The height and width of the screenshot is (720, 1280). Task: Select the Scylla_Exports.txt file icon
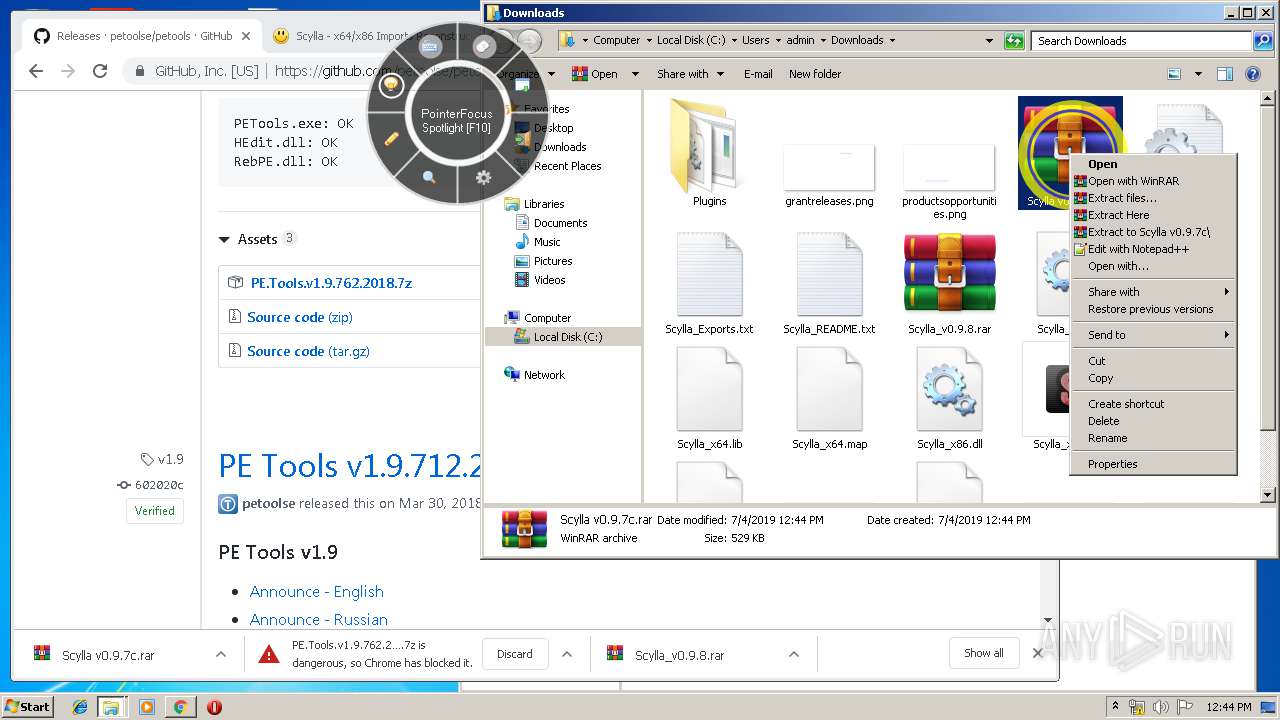(x=709, y=274)
